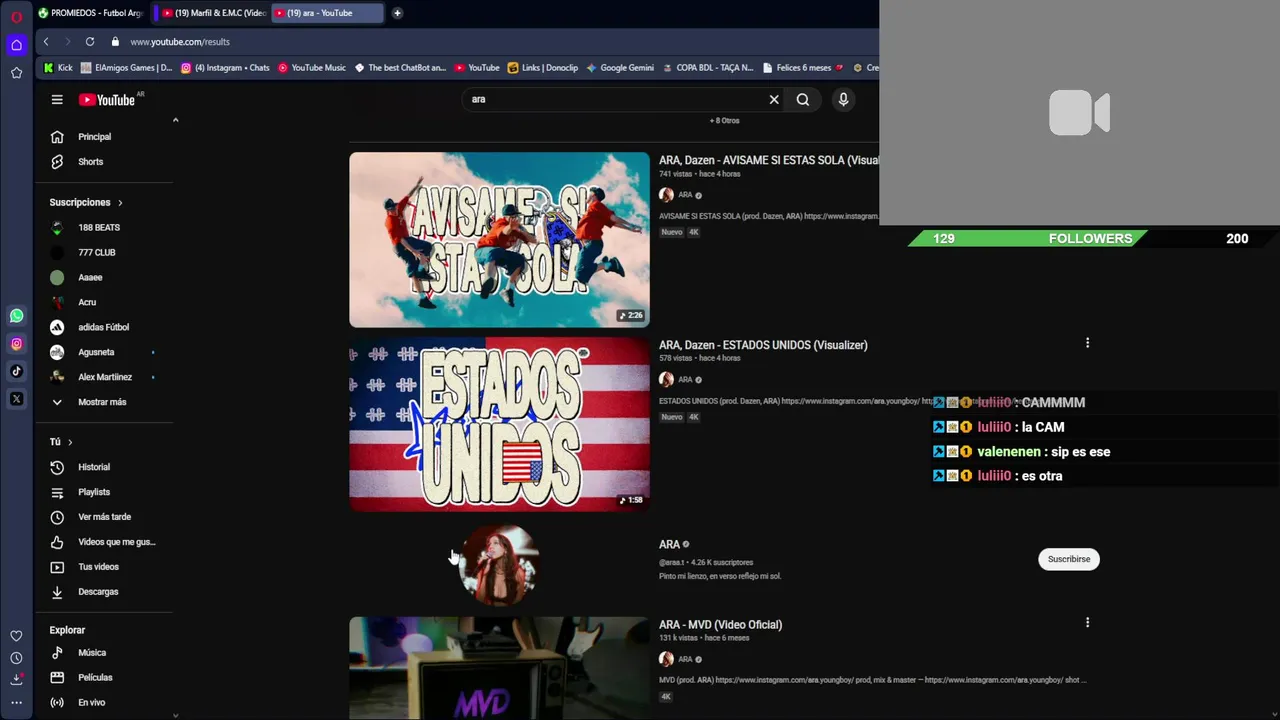The width and height of the screenshot is (1280, 720).
Task: Reload the page with refresh icon
Action: point(90,42)
